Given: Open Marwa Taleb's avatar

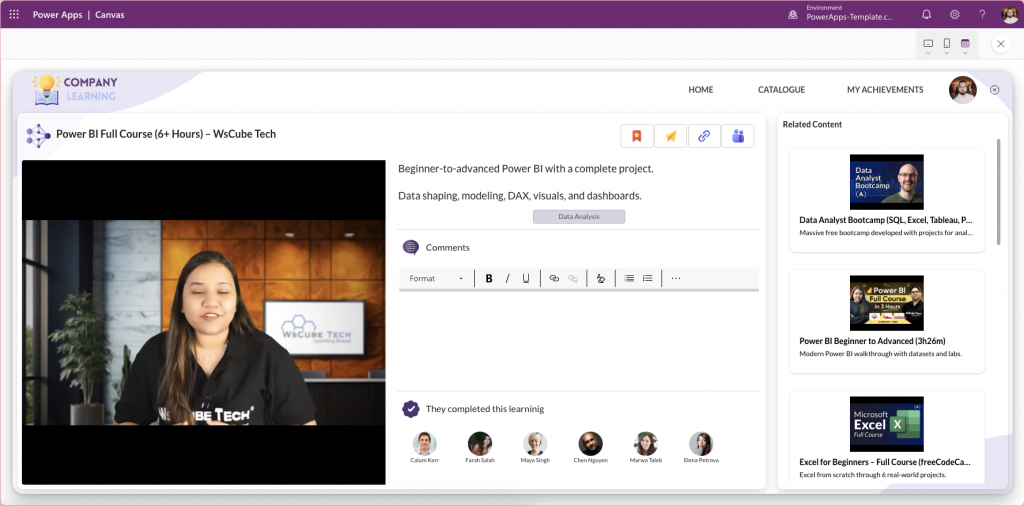Looking at the screenshot, I should pos(646,444).
